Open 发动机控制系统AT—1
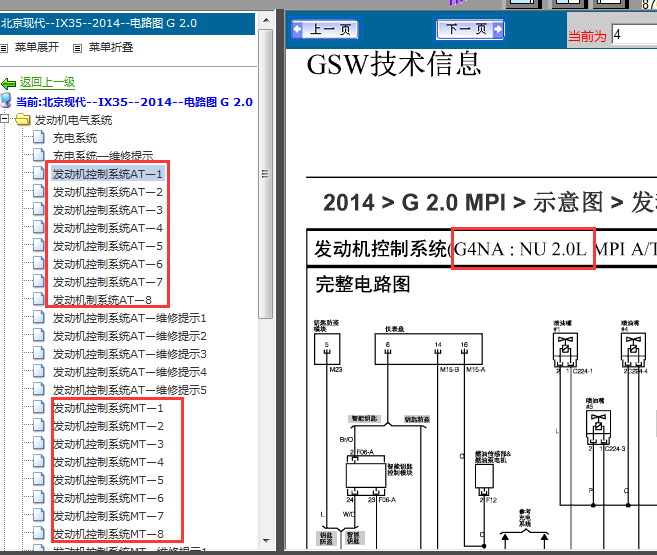The image size is (657, 555). click(108, 174)
